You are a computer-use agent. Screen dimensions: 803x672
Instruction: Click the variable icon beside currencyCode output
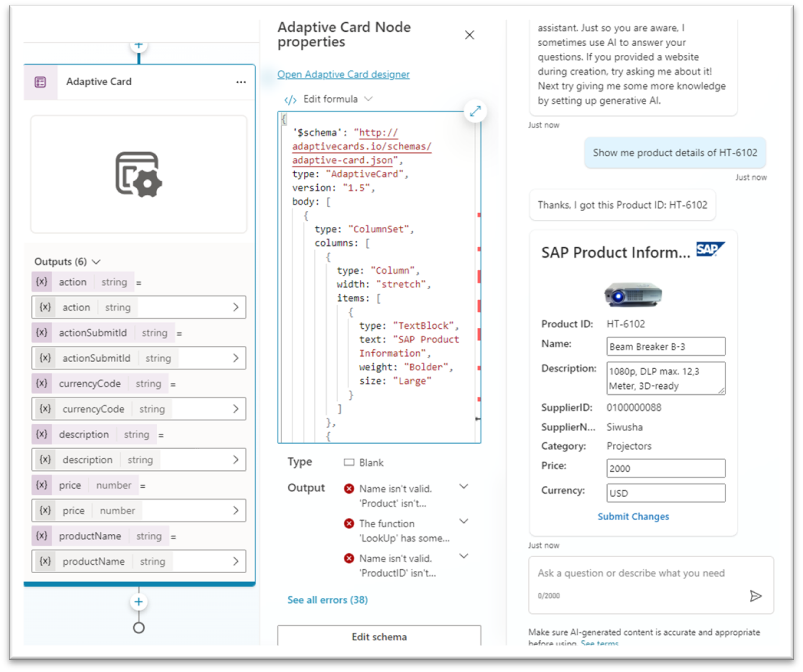tap(41, 383)
